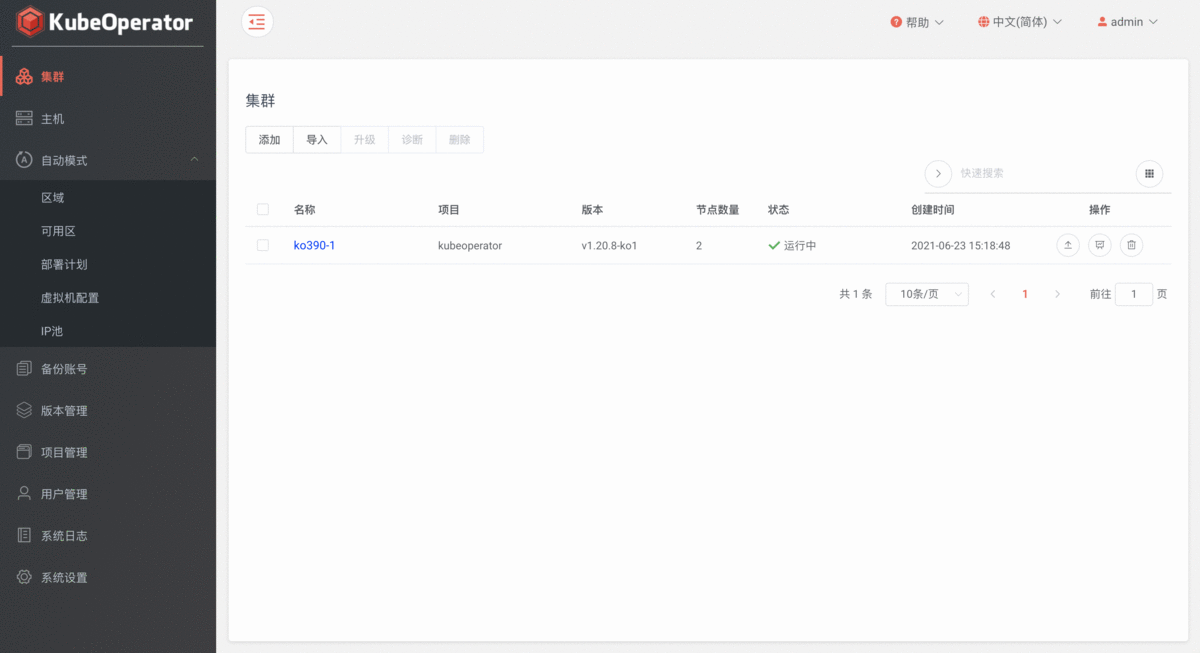Click the KubeOperator logo
The width and height of the screenshot is (1200, 656).
click(105, 21)
